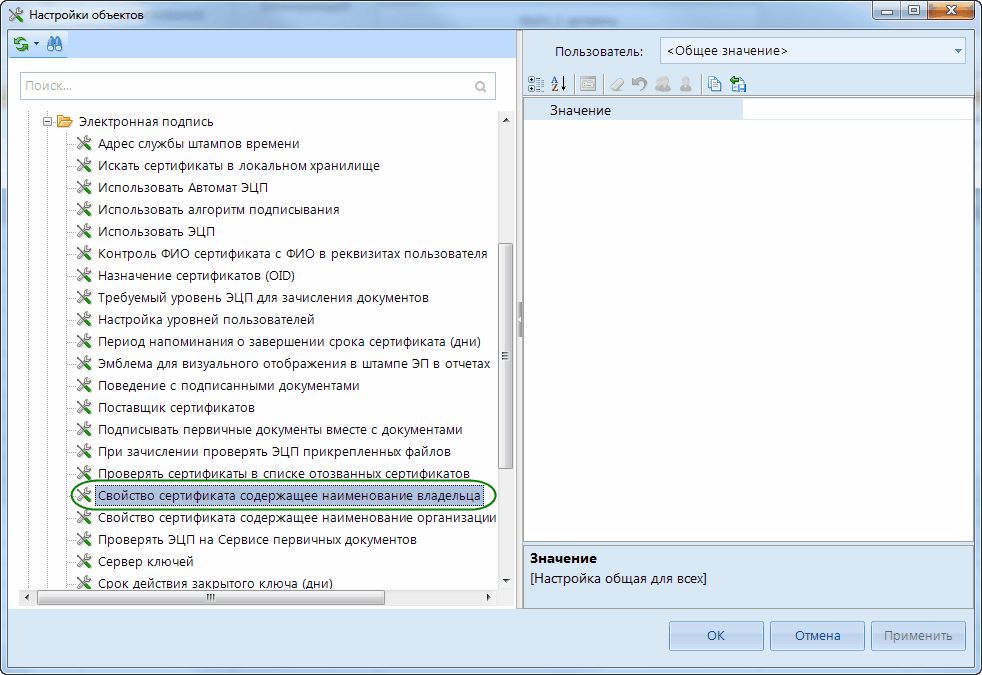Open search with the binoculars icon
The height and width of the screenshot is (675, 982).
click(x=54, y=44)
